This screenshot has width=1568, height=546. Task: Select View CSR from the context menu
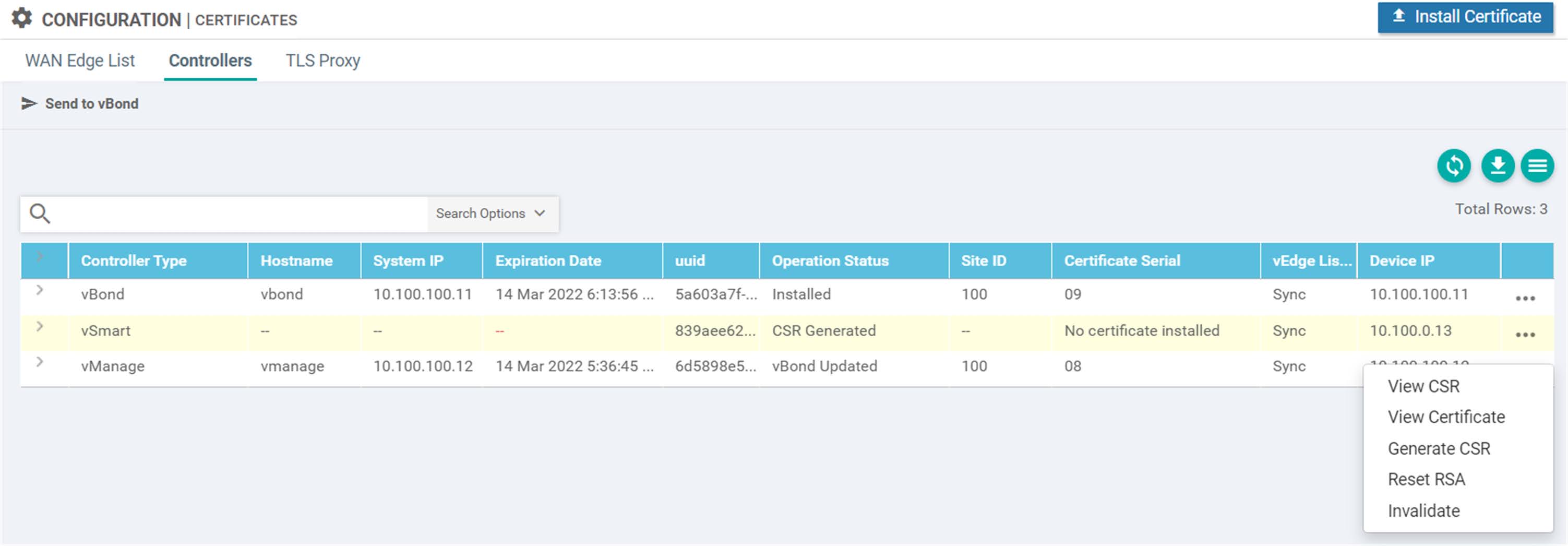[x=1424, y=386]
